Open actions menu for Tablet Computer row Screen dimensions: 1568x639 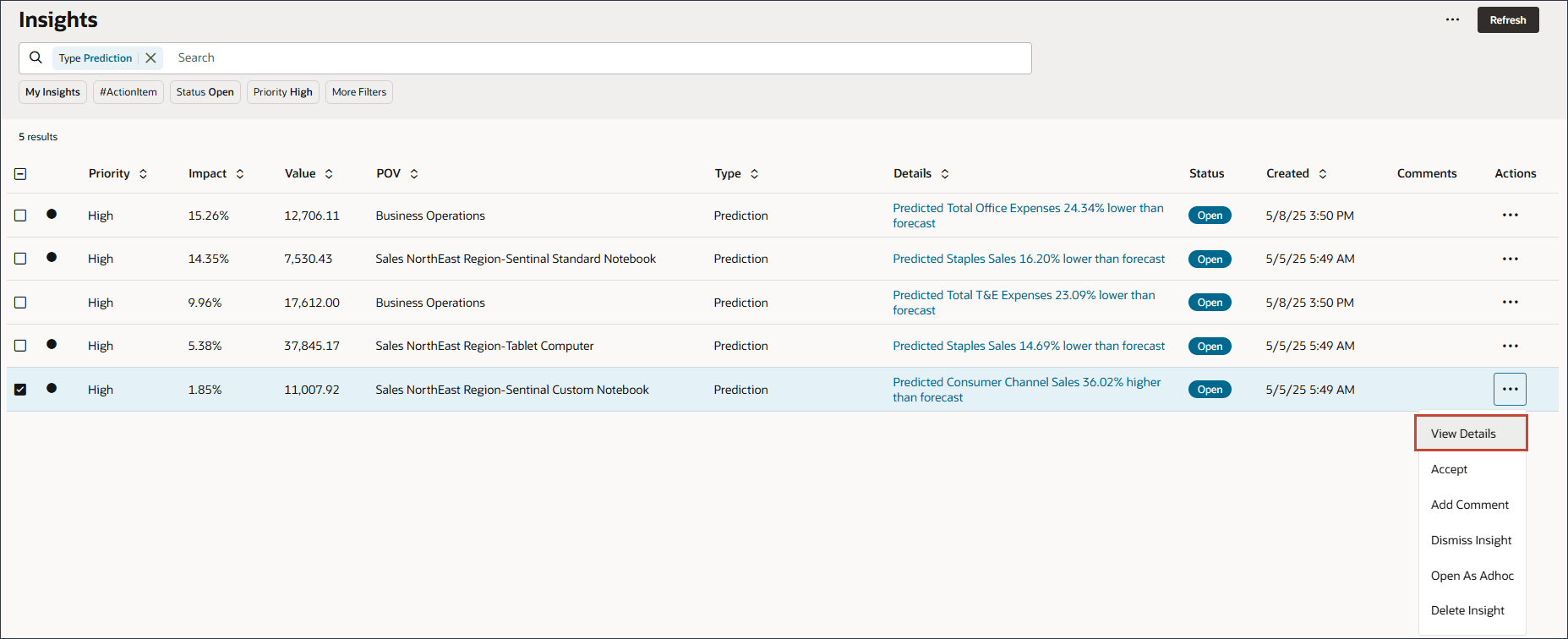(1510, 346)
